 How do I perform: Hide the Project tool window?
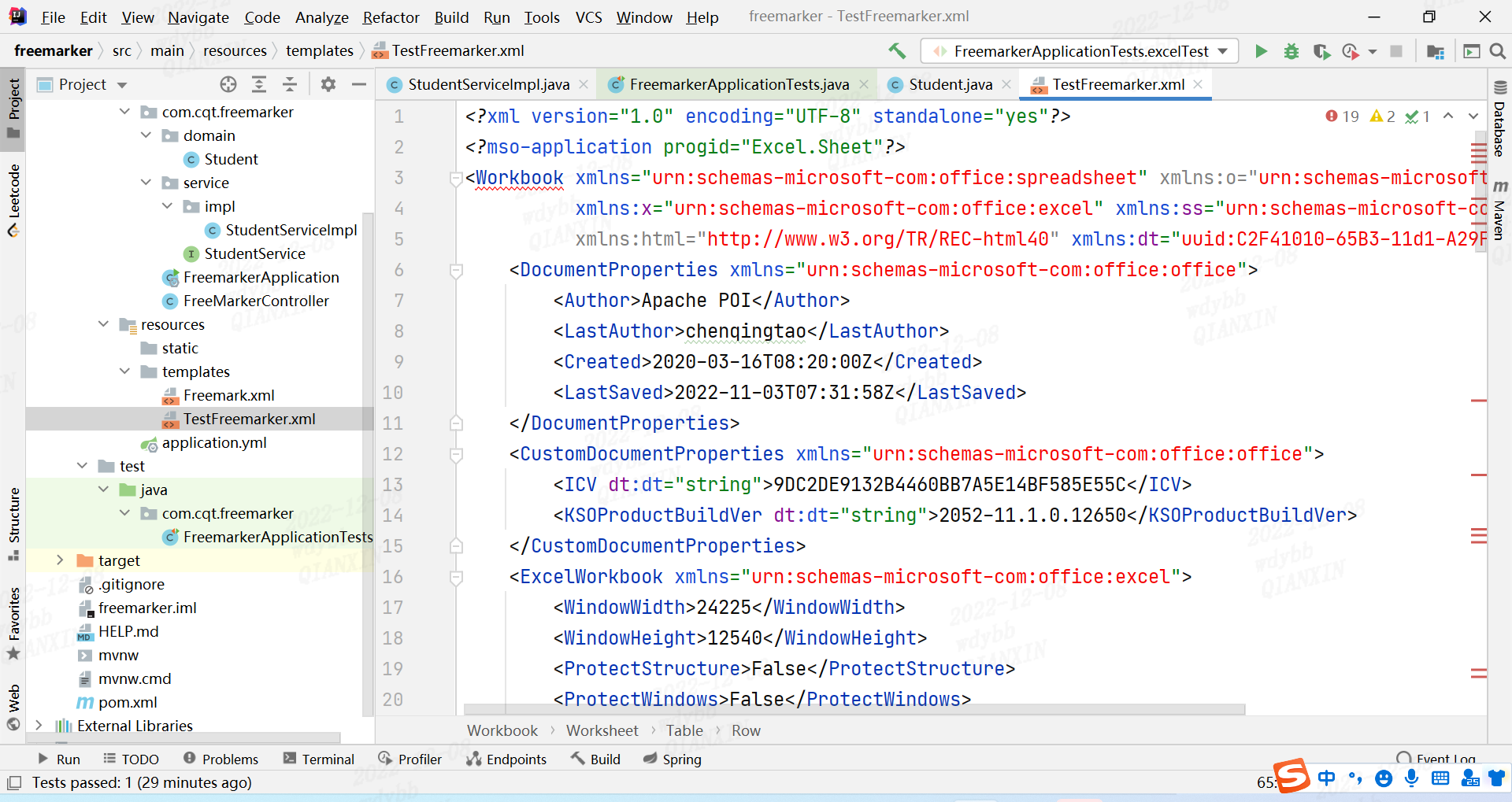(x=359, y=84)
